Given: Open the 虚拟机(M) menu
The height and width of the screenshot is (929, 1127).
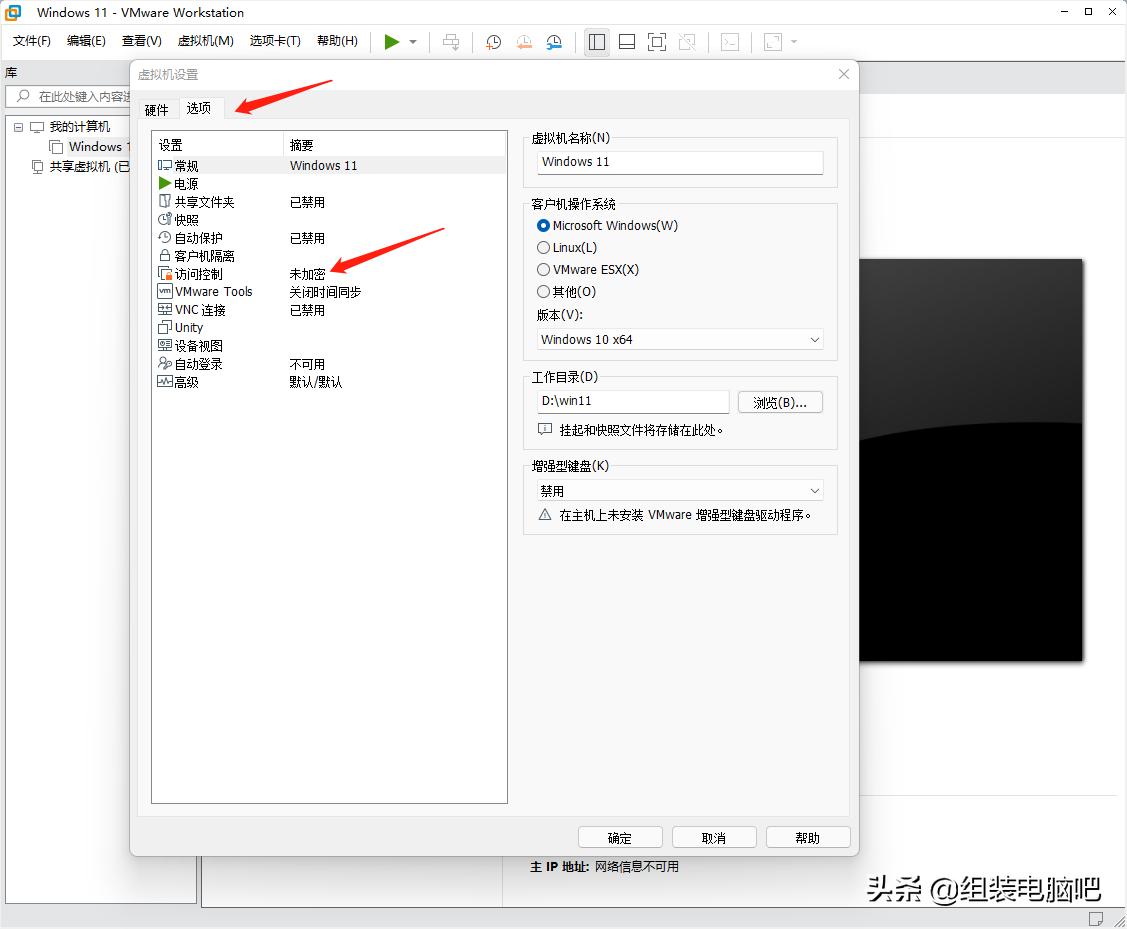Looking at the screenshot, I should click(x=205, y=41).
